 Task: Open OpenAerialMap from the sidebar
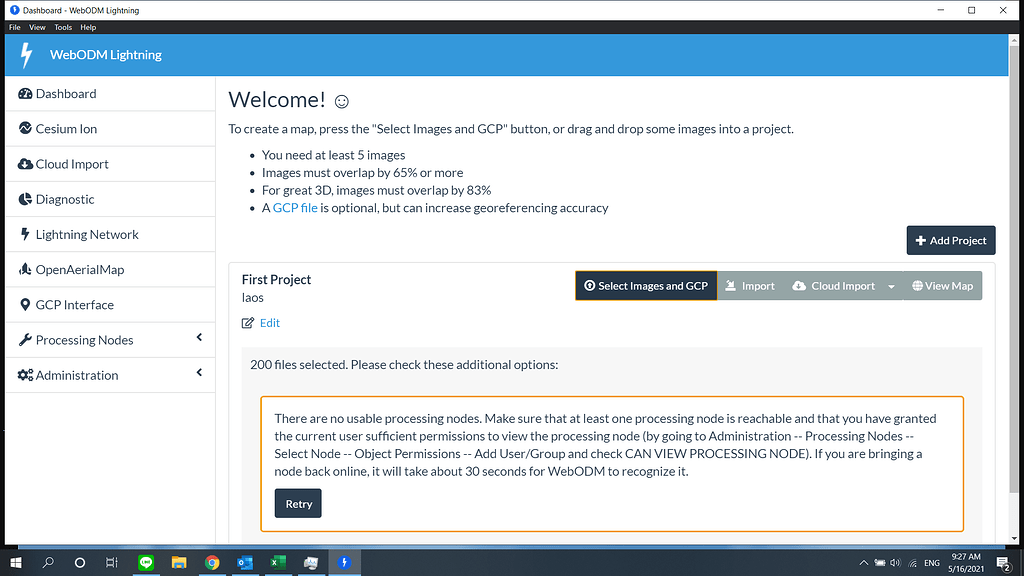23,268
